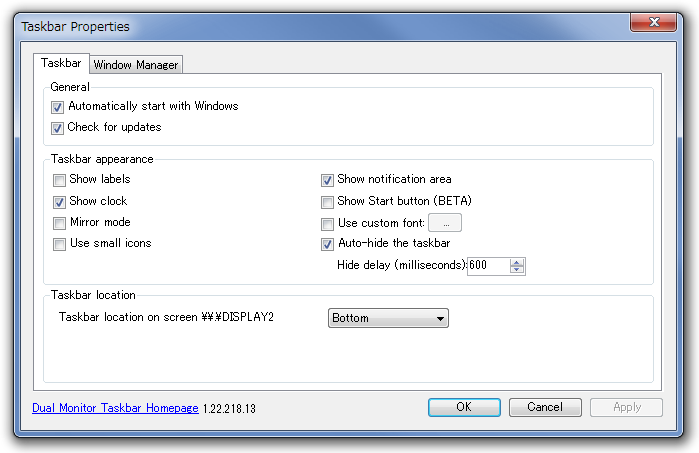Click the version number 1.22.218.13
This screenshot has width=699, height=453.
[x=229, y=409]
